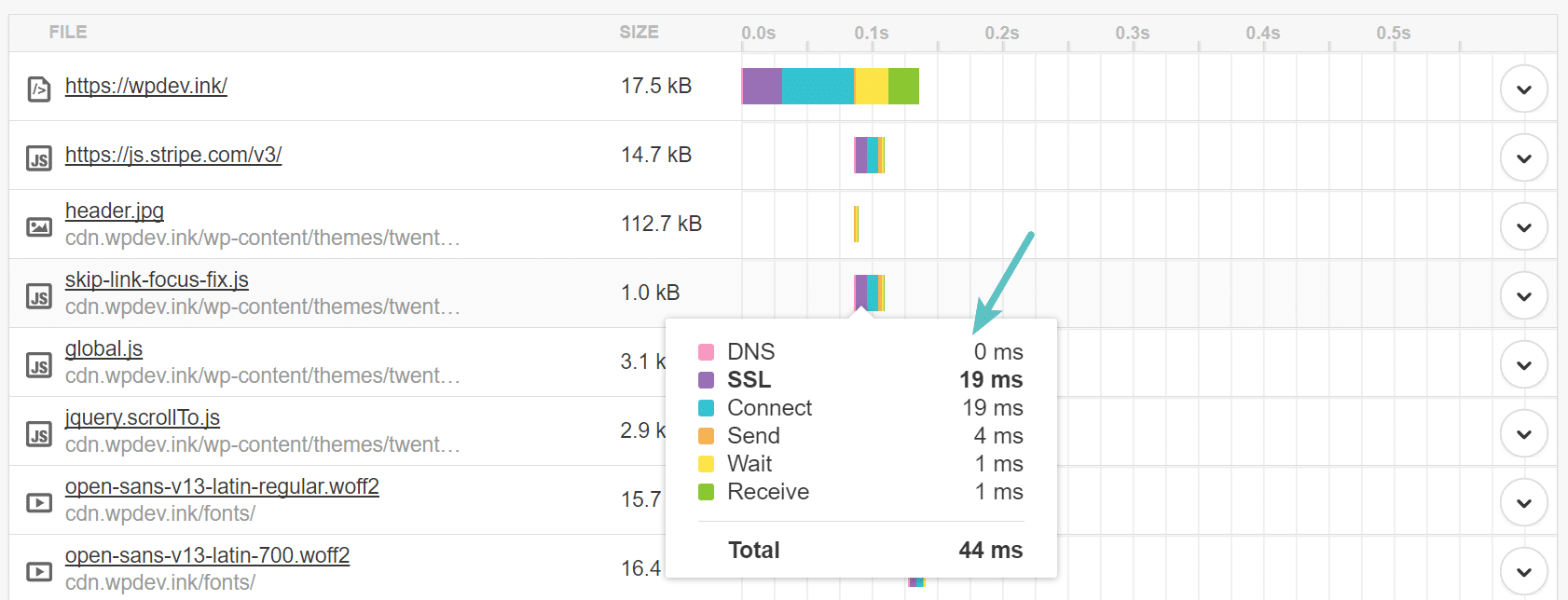Image resolution: width=1568 pixels, height=600 pixels.
Task: Open the https://js.stripe.com/v3/ link
Action: [172, 156]
